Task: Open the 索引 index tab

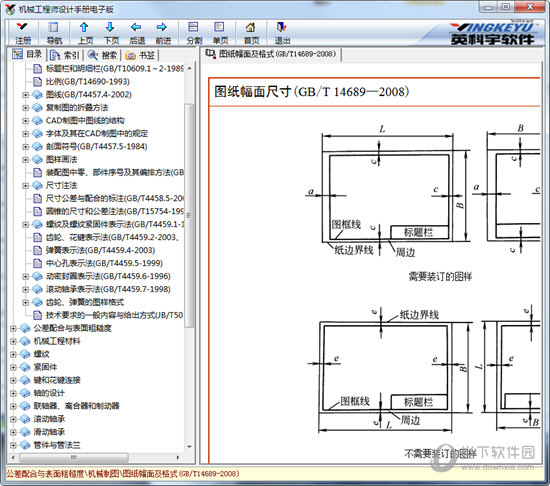Action: pyautogui.click(x=65, y=55)
